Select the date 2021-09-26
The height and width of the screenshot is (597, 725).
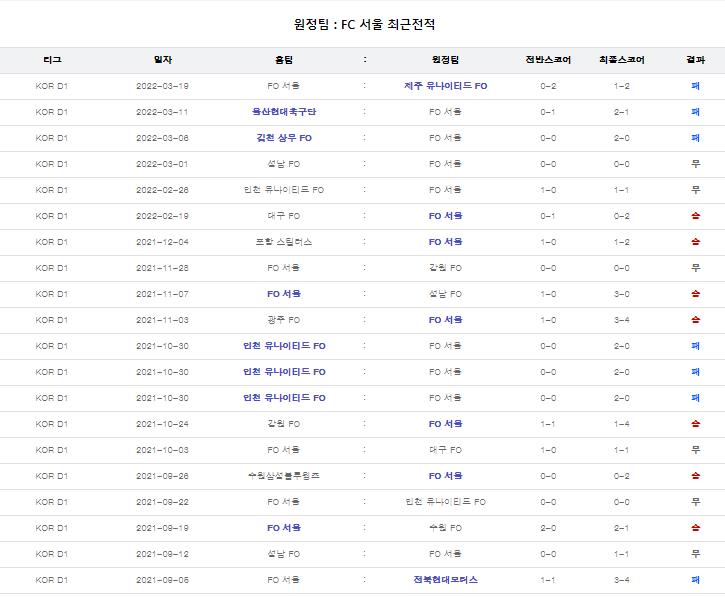point(162,476)
